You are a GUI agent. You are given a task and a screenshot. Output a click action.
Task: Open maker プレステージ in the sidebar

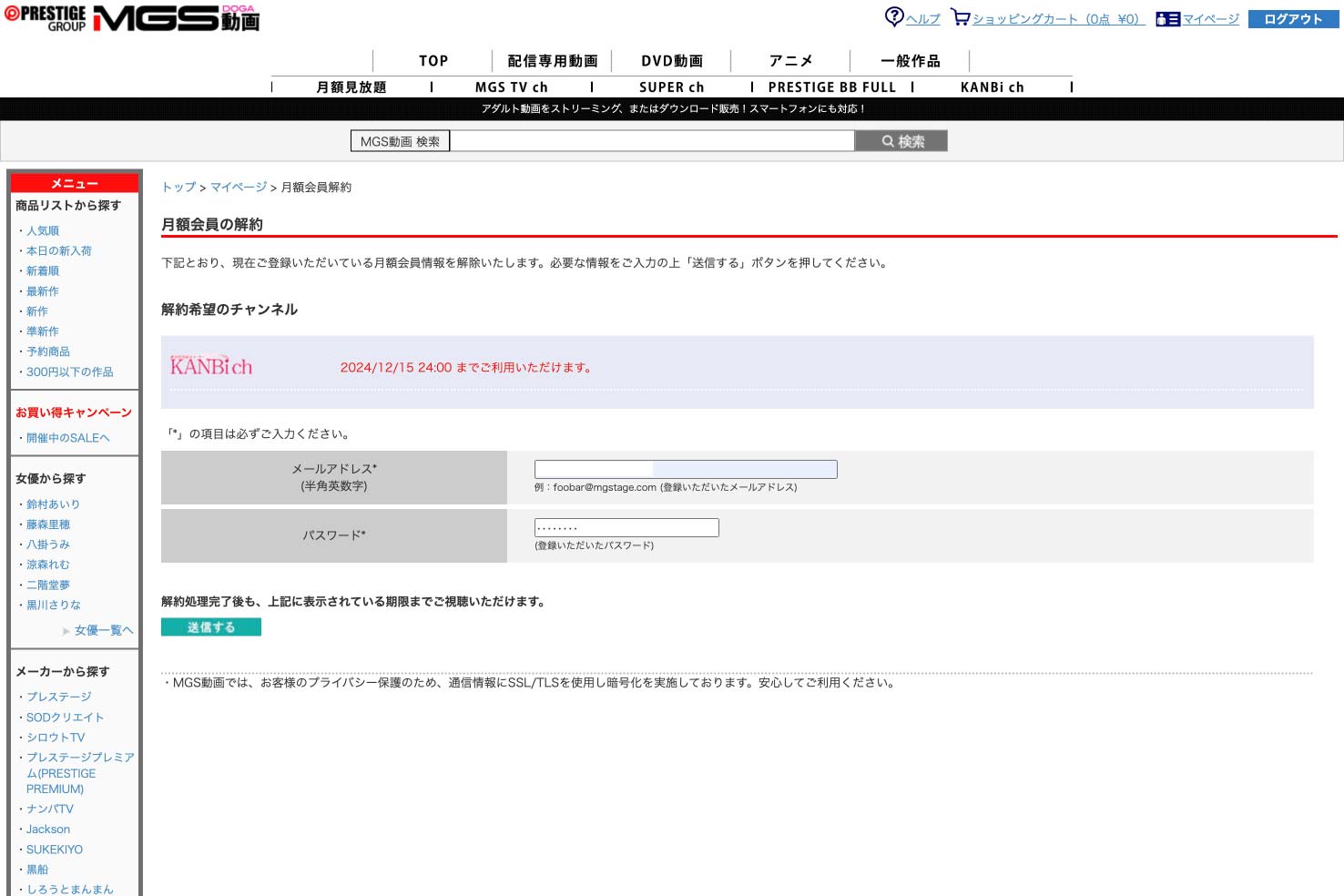pyautogui.click(x=59, y=697)
